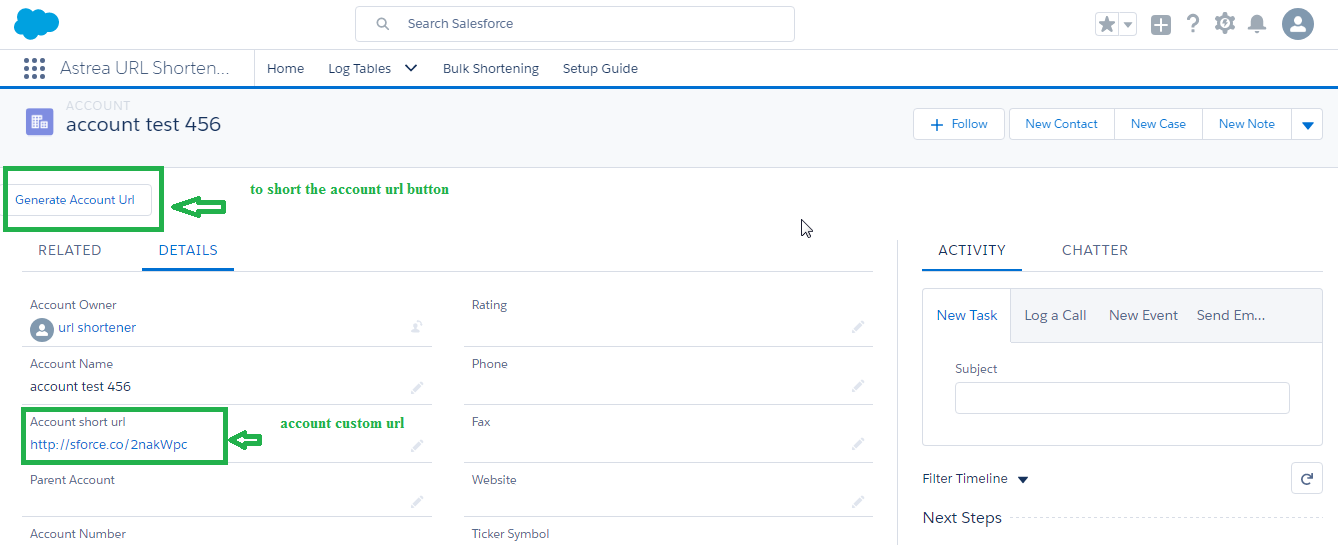Open the Favorites star icon

1107,25
